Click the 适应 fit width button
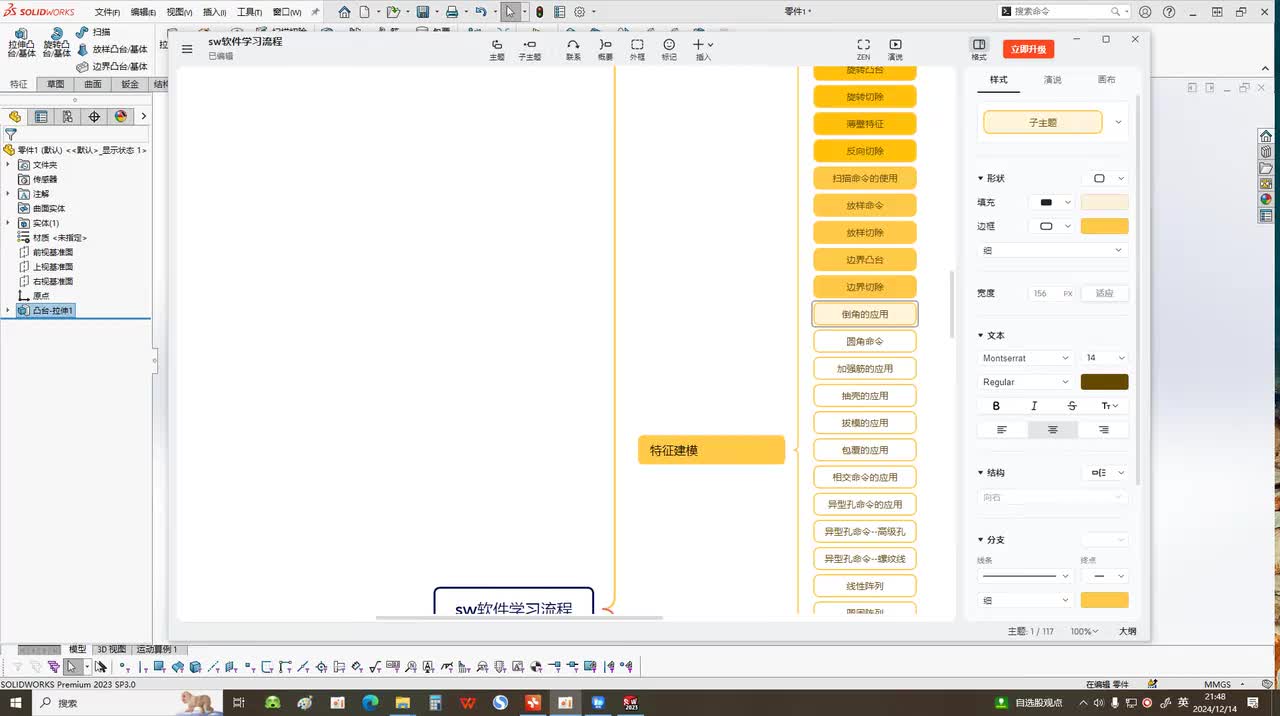Screen dimensions: 1280x716 [x=1104, y=293]
